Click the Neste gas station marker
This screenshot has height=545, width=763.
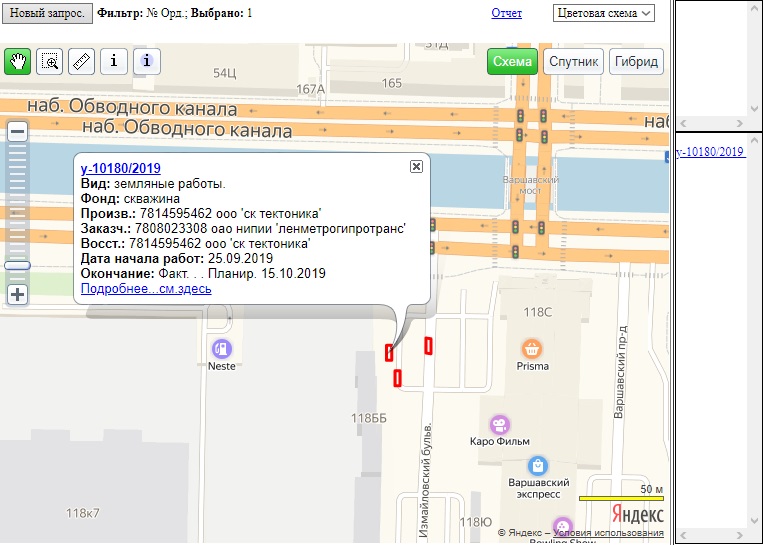pos(221,349)
